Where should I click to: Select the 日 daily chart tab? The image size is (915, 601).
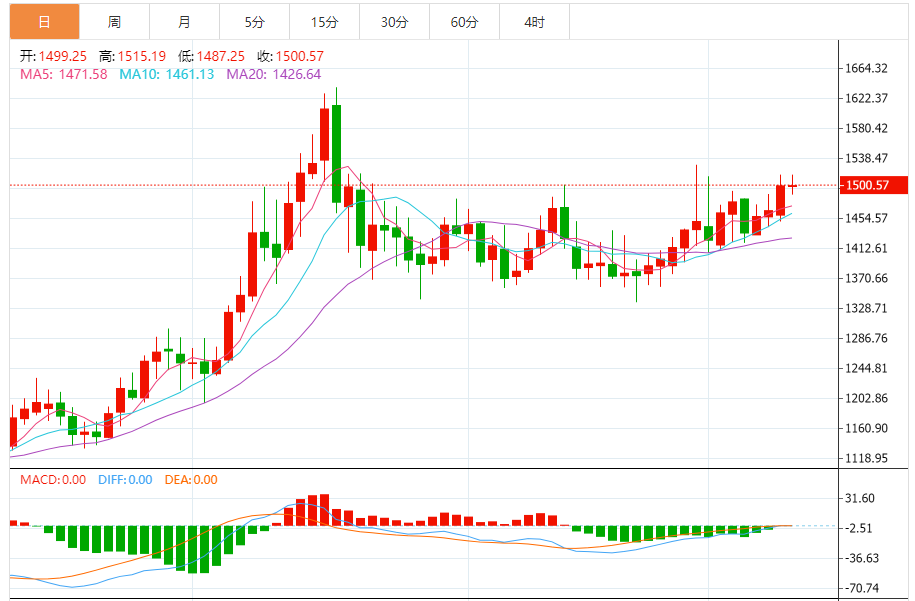pyautogui.click(x=44, y=22)
